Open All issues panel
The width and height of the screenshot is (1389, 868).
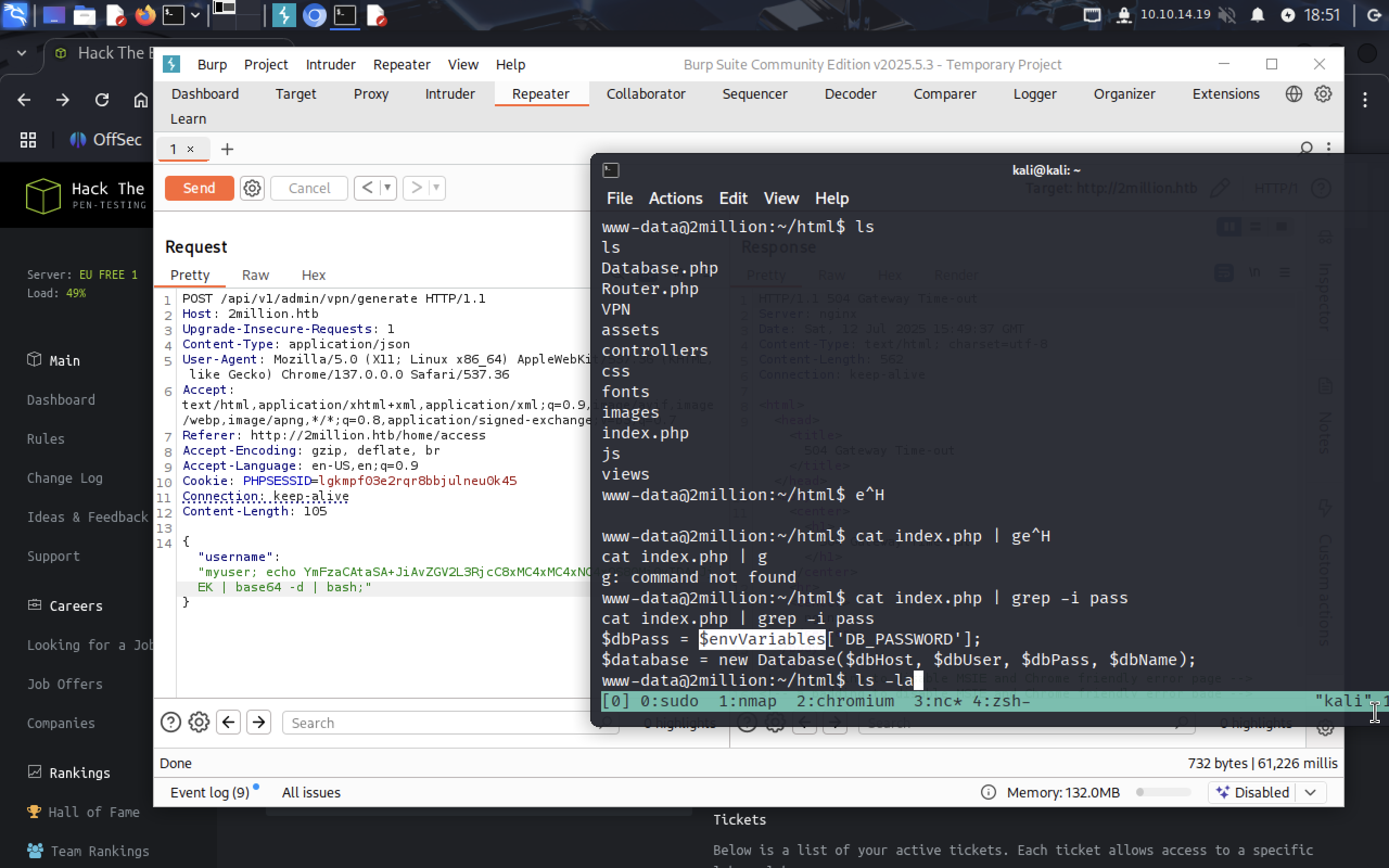point(311,792)
